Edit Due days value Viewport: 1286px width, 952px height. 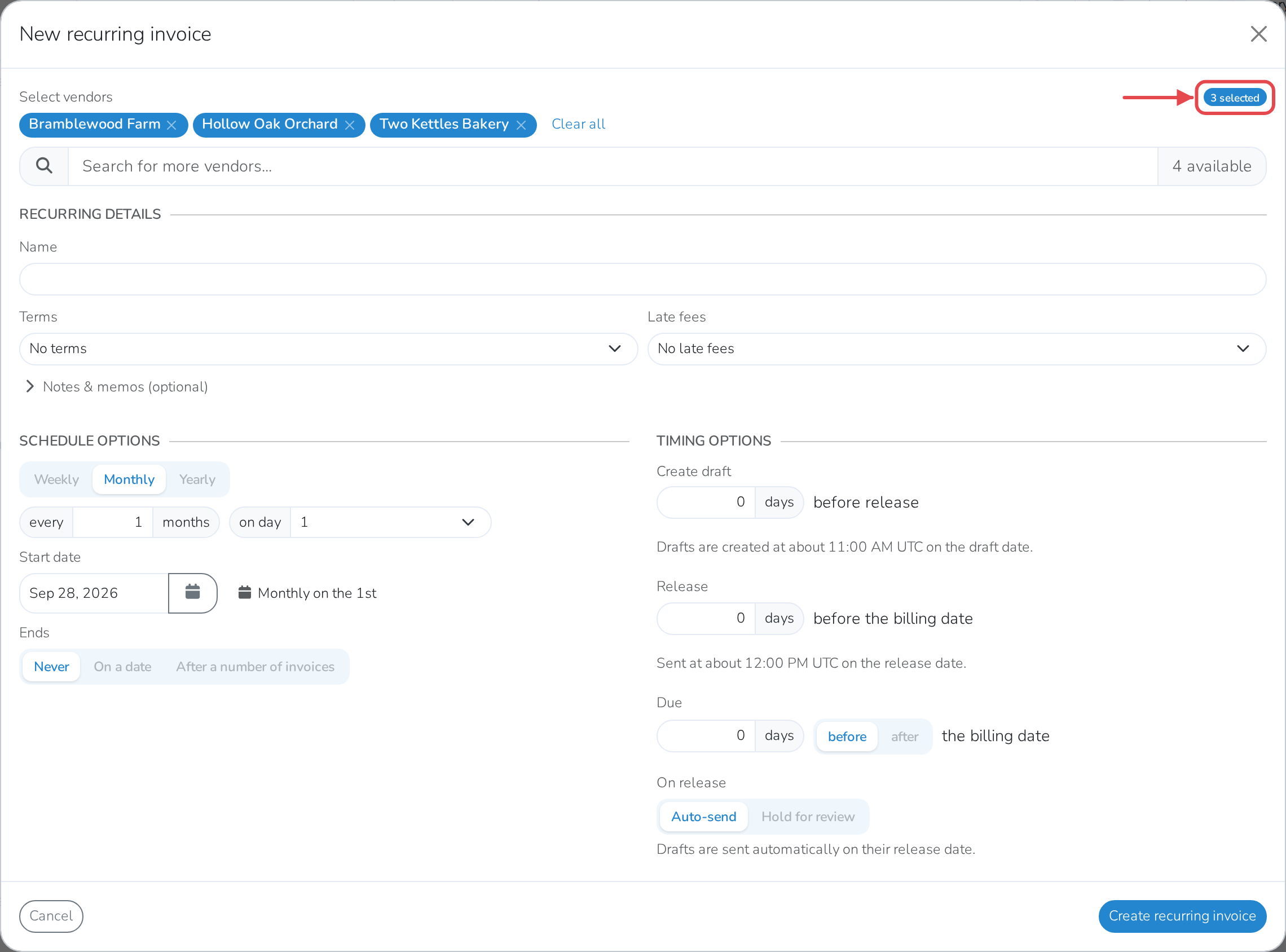click(706, 735)
